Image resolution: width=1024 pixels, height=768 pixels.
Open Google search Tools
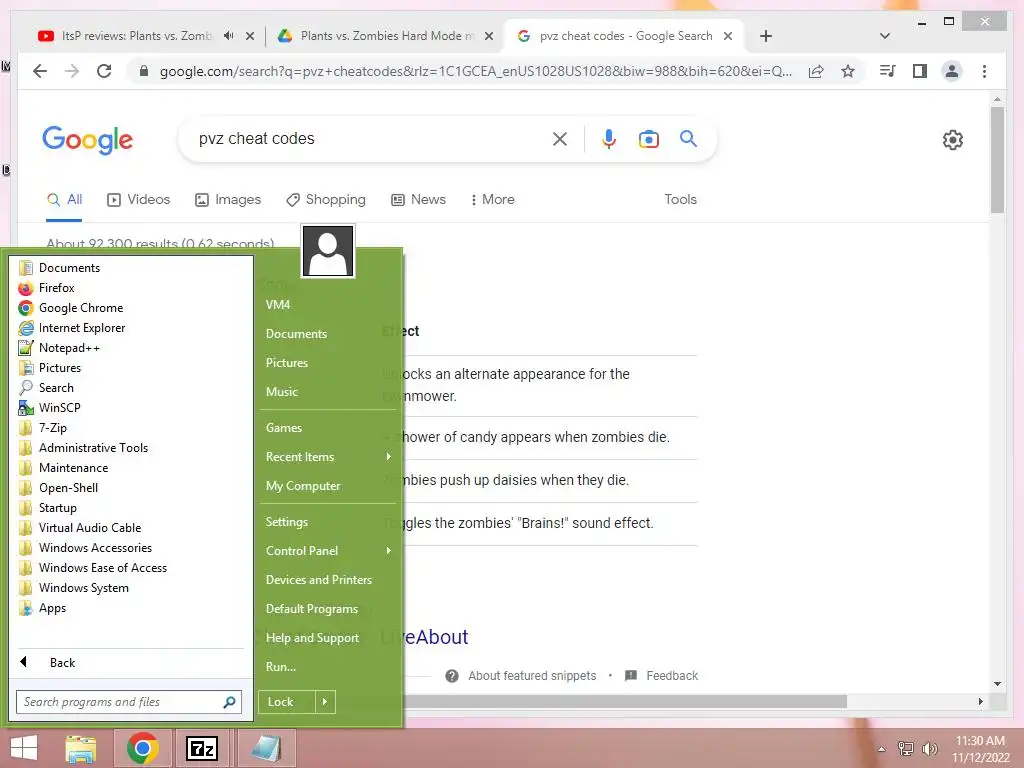[680, 200]
